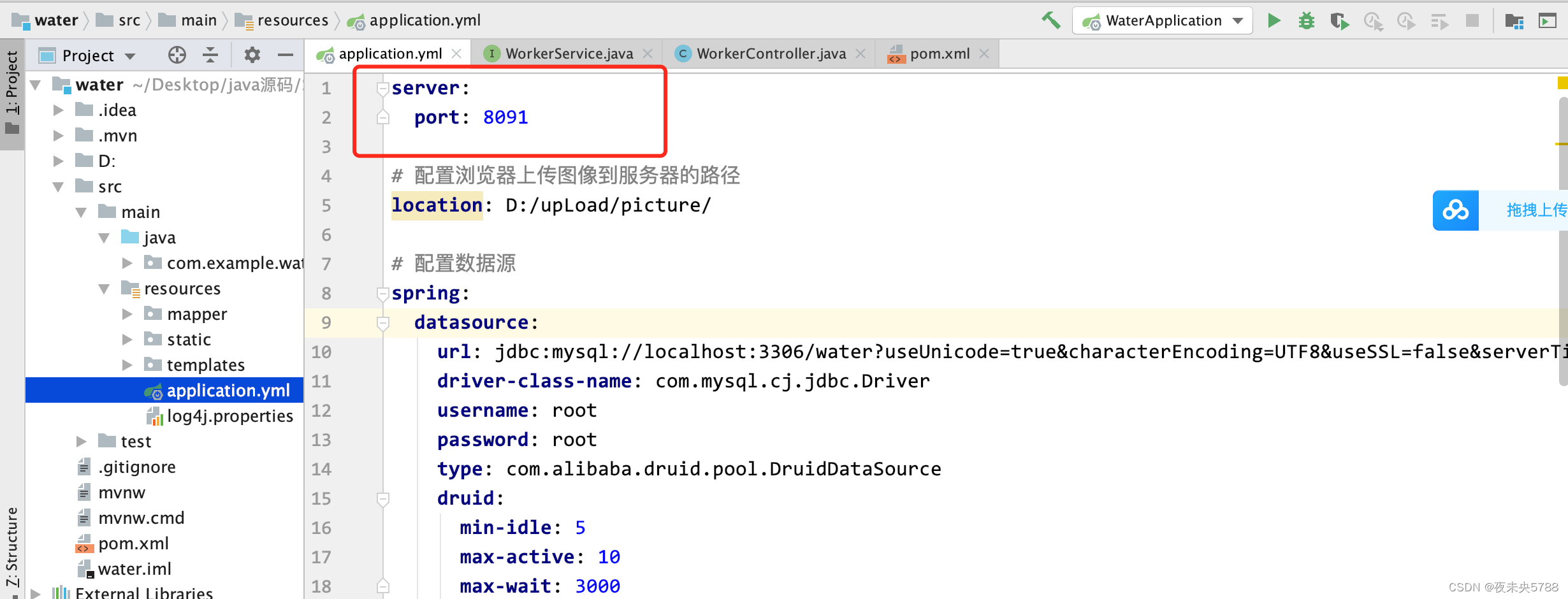Image resolution: width=1568 pixels, height=599 pixels.
Task: Close the WorkerService.java tab
Action: [648, 54]
